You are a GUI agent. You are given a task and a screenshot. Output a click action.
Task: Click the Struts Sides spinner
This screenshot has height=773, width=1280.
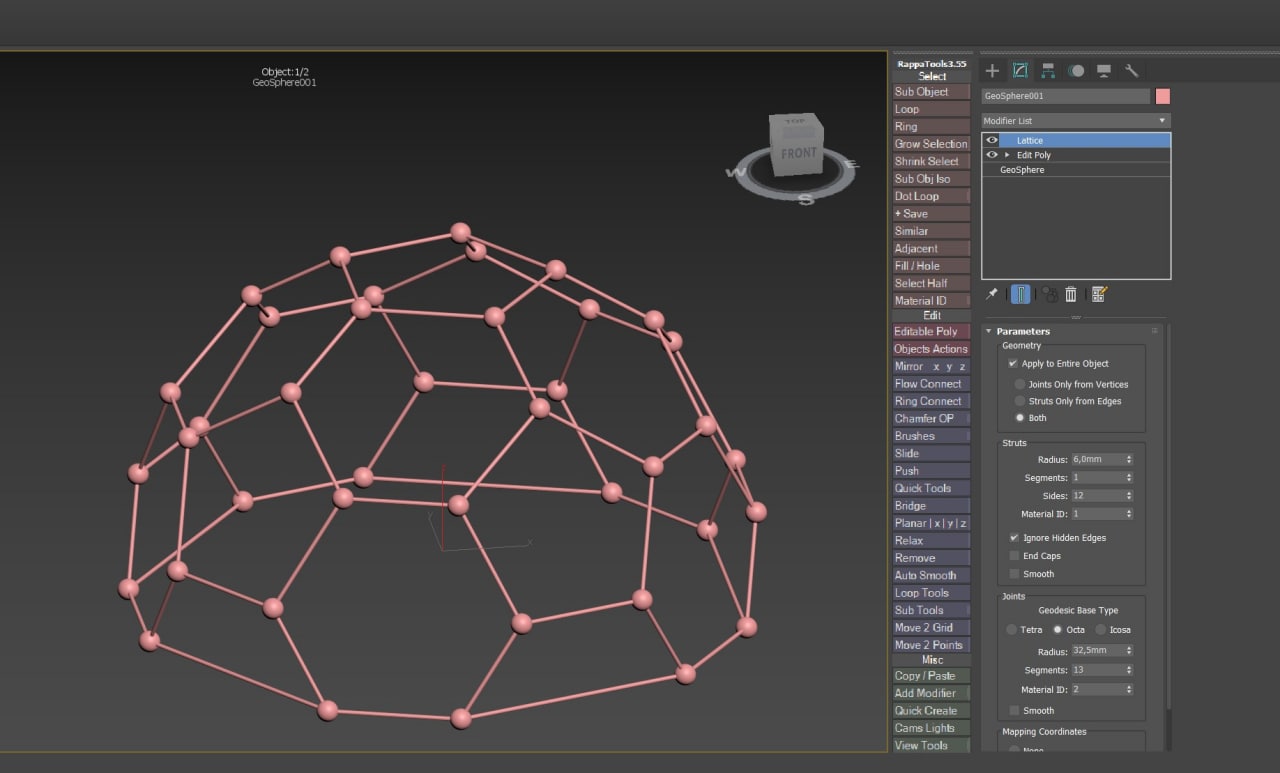(x=1129, y=496)
